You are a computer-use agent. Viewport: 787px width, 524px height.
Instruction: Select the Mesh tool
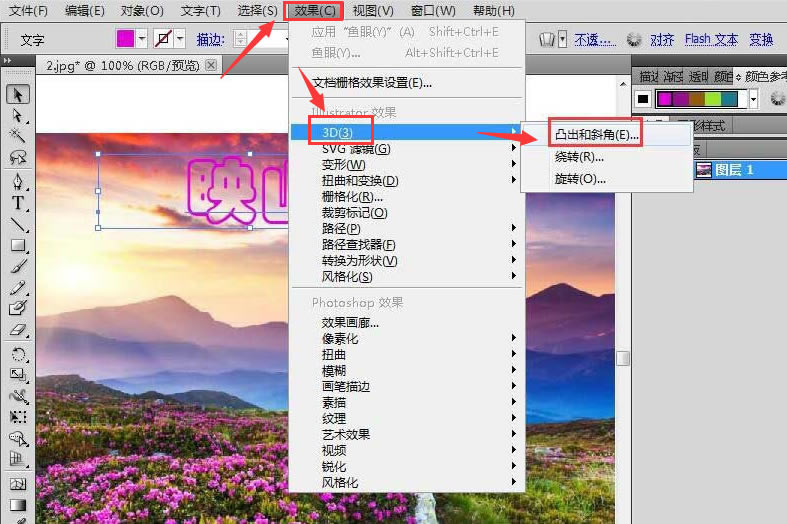18,484
